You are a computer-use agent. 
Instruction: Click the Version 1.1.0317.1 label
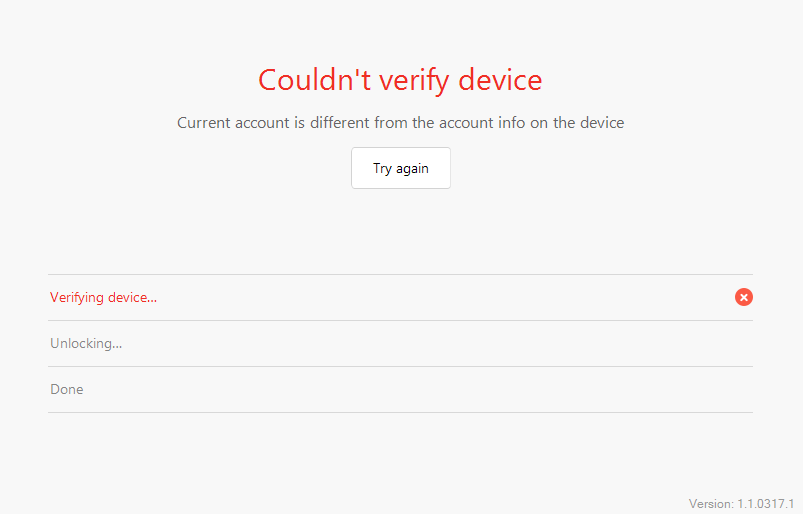coord(741,504)
